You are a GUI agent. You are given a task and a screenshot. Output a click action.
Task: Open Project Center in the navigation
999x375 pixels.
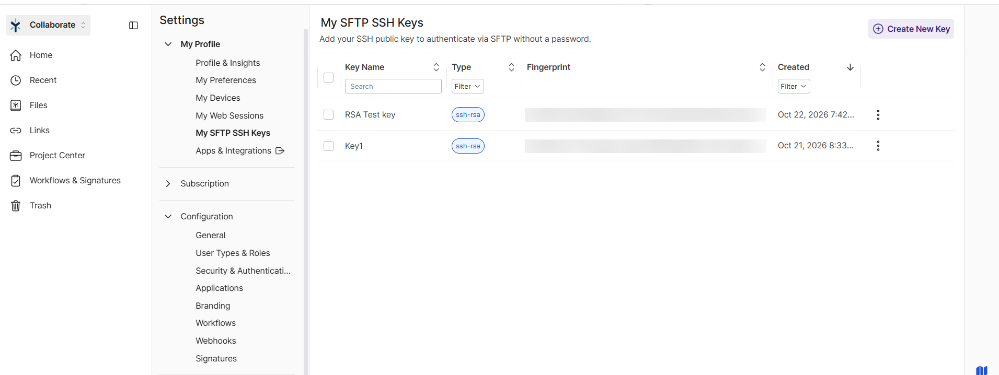click(57, 155)
